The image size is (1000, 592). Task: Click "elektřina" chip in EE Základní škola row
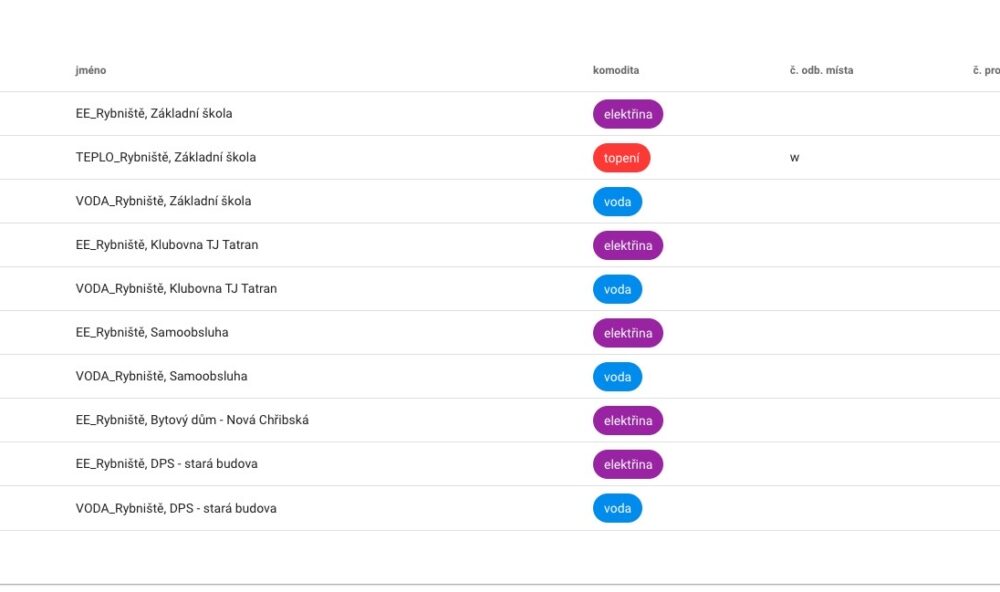point(627,114)
